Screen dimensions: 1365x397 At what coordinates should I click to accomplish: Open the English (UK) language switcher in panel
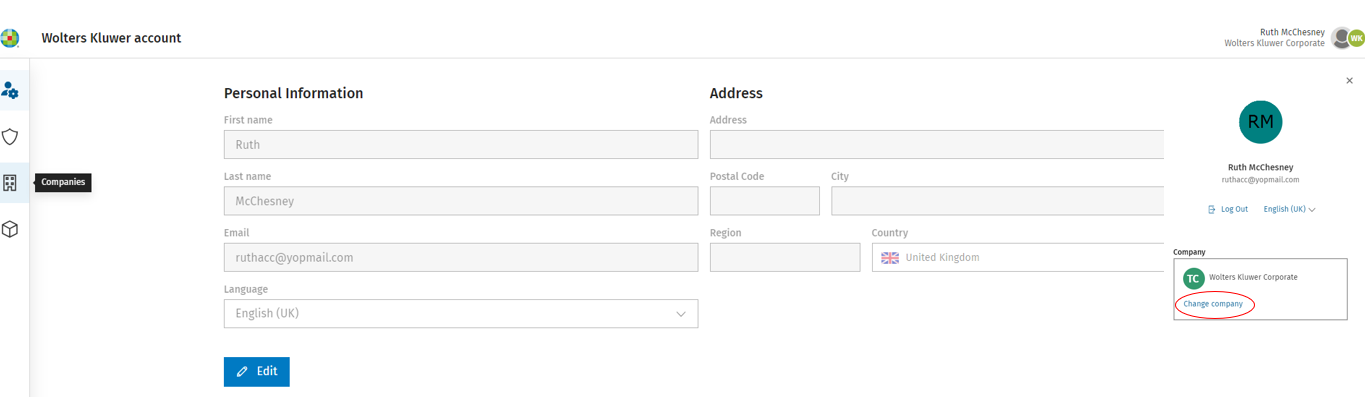1289,209
